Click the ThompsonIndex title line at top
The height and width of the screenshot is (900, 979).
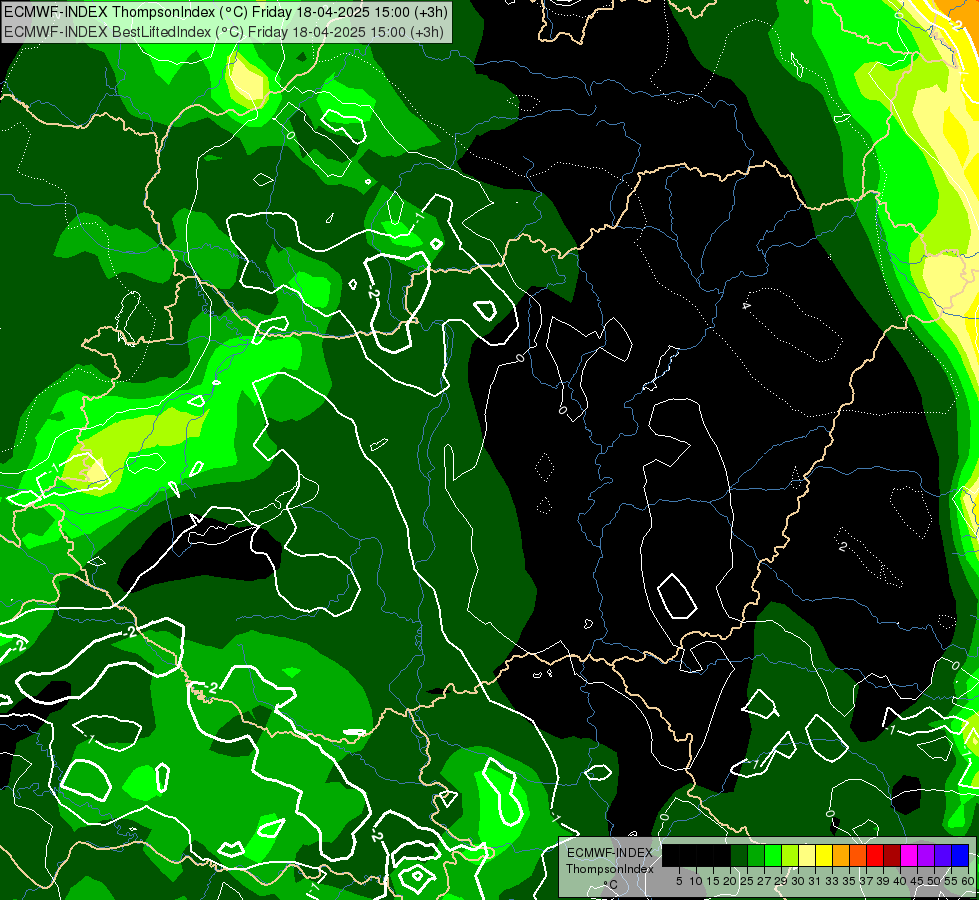225,12
